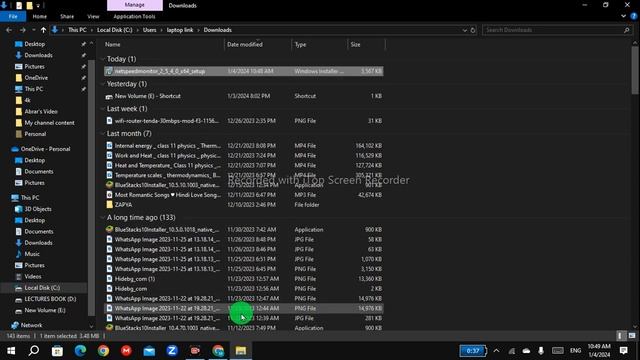Screen dimensions: 640x360
Task: Select 'New Volume (E) - Shortcut' file
Action: 244,96
